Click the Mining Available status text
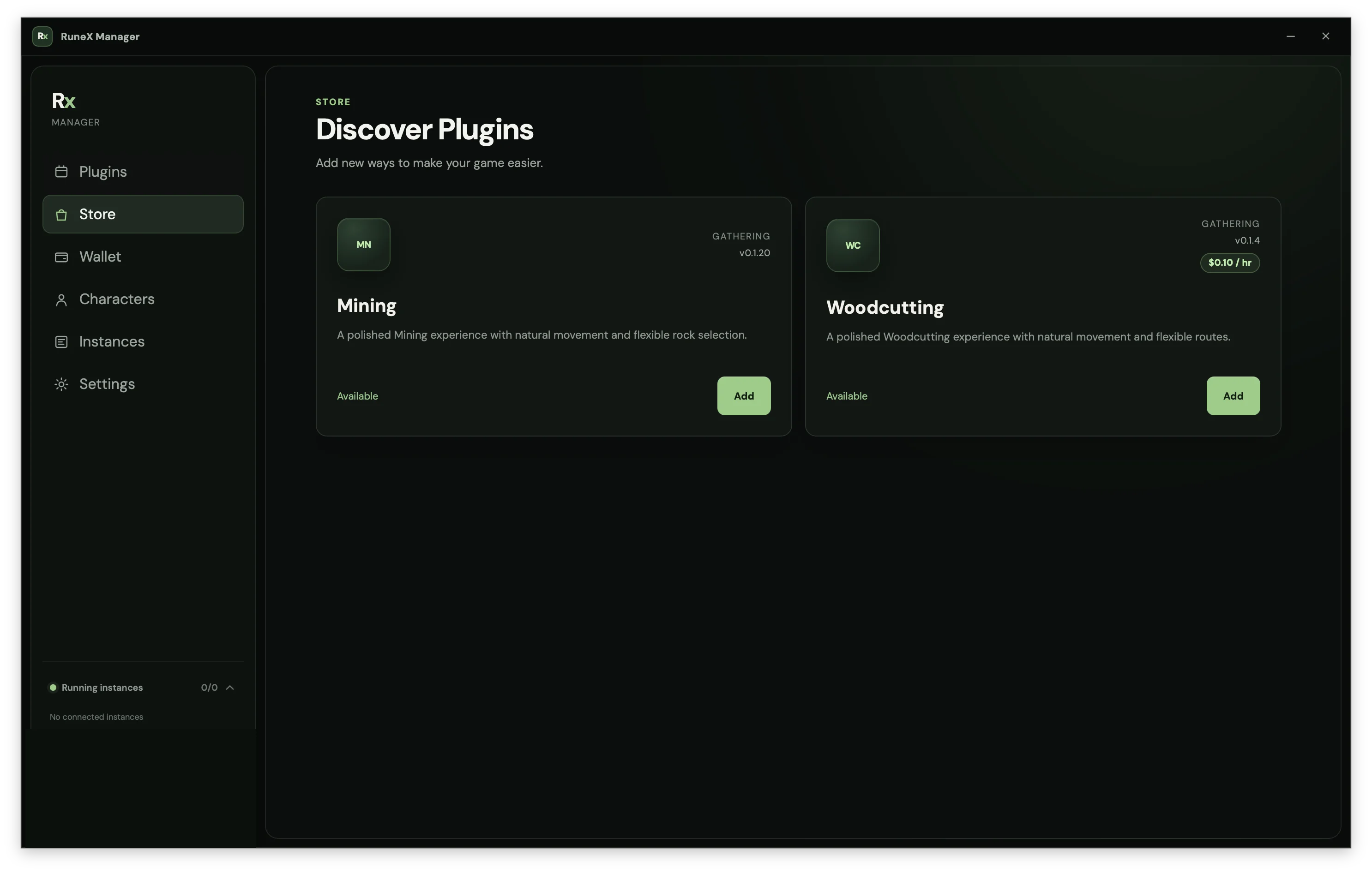 357,396
